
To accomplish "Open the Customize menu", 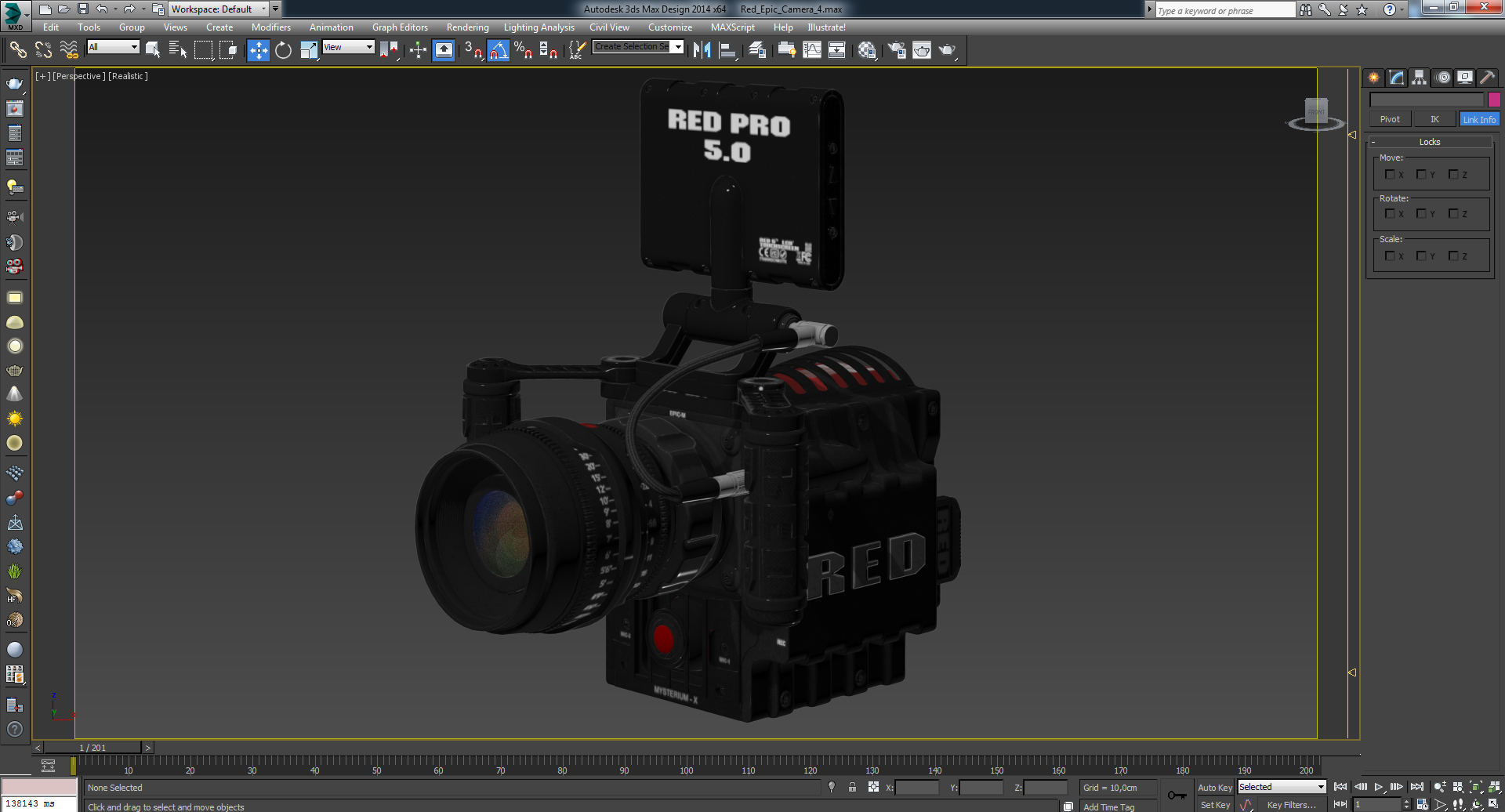I will 670,27.
